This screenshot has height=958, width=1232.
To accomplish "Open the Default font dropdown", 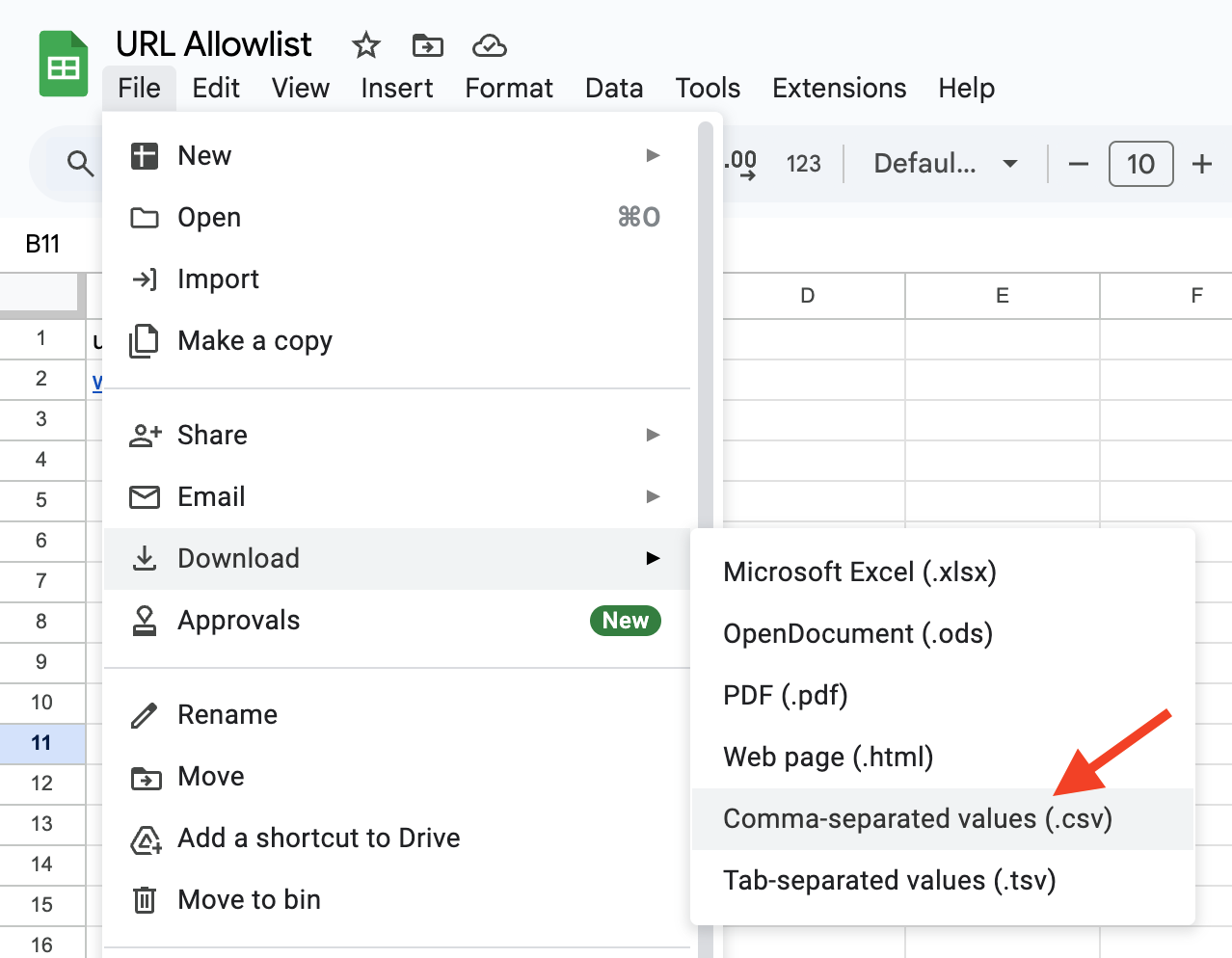I will (945, 164).
